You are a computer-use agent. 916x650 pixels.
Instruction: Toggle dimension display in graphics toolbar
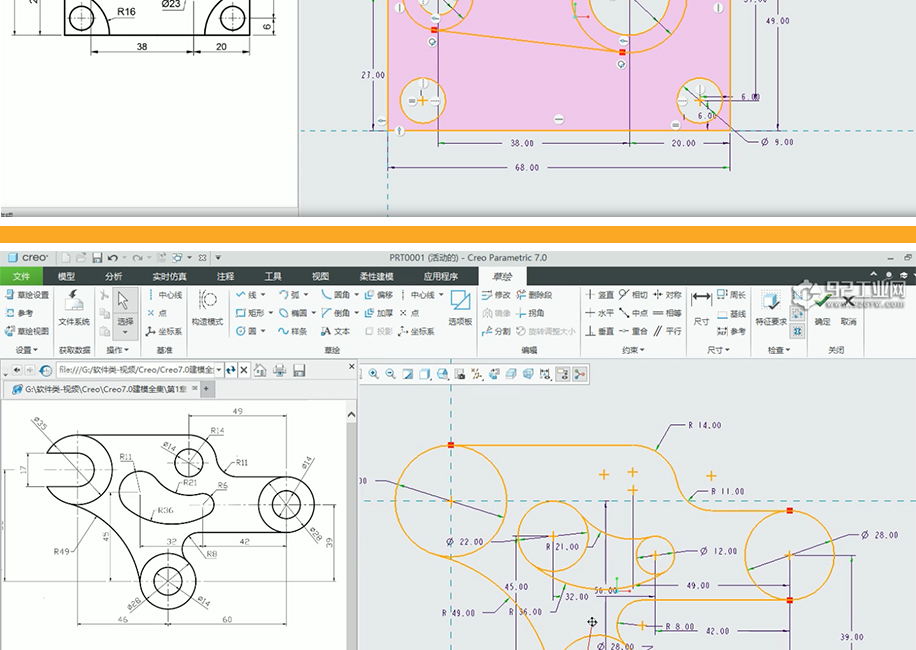coord(545,374)
